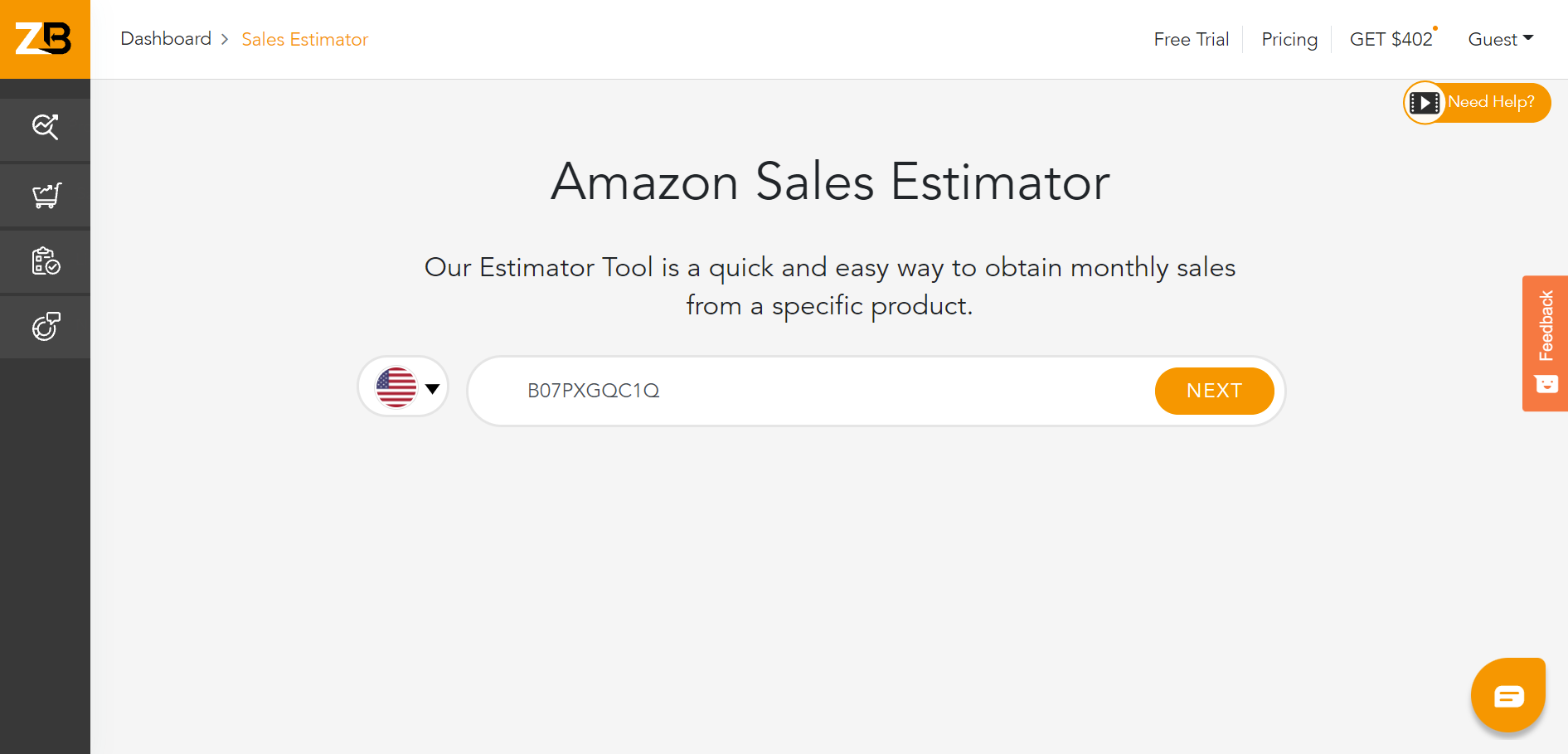Click the GET $402 offer
The image size is (1568, 754).
[1391, 39]
